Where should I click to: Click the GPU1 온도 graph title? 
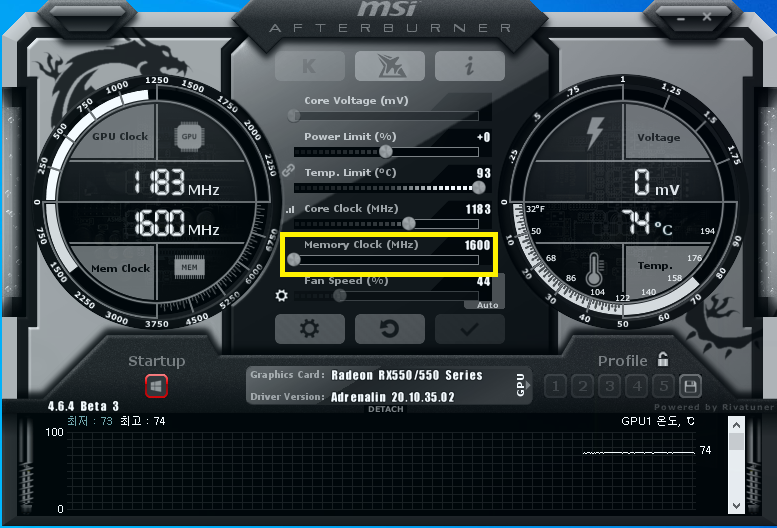tap(658, 421)
